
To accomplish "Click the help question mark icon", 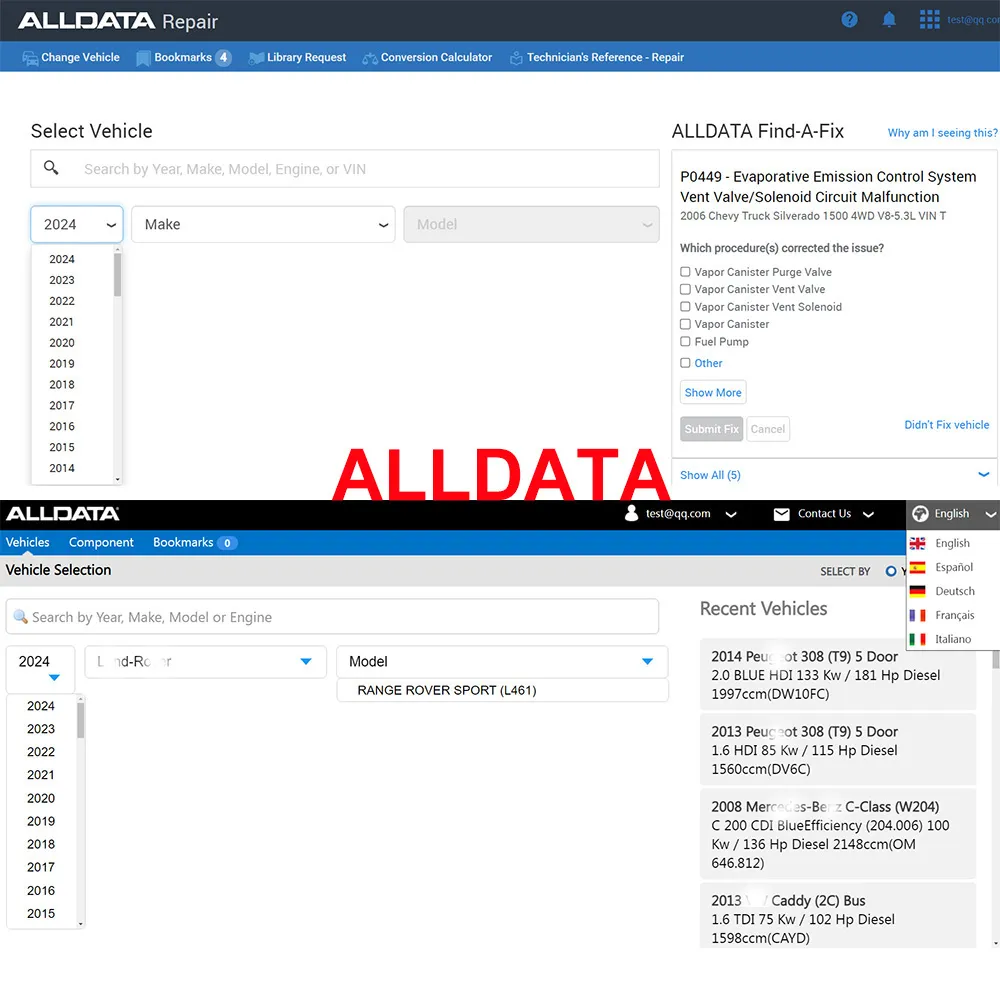I will pyautogui.click(x=849, y=19).
